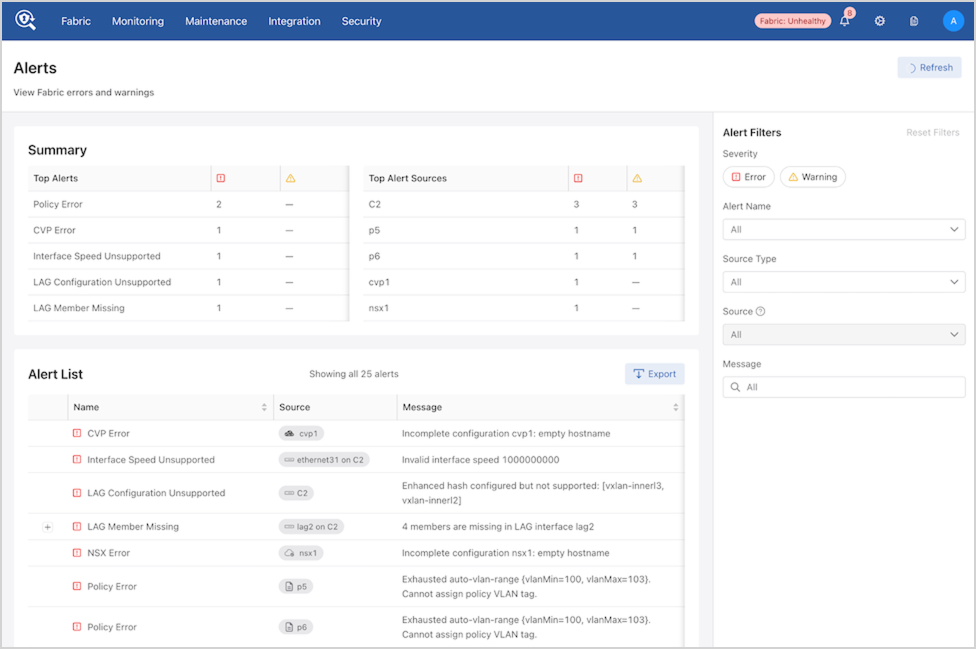Viewport: 976px width, 649px height.
Task: Click the app logo in the top bar
Action: [25, 21]
